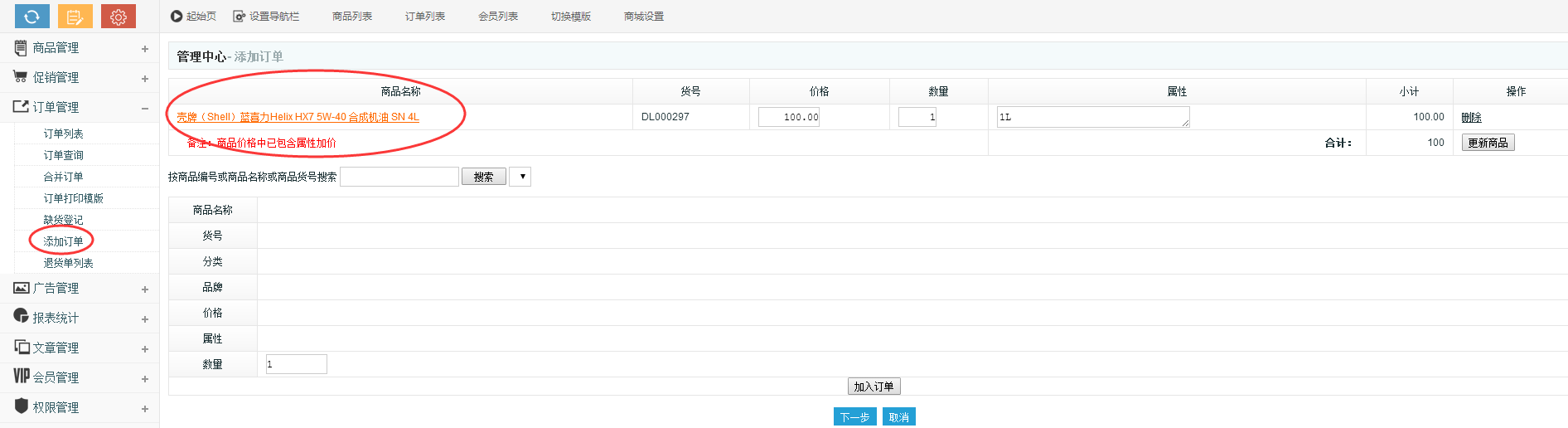Click the 设置导航栏 edit icon
The width and height of the screenshot is (1568, 428).
pos(240,17)
